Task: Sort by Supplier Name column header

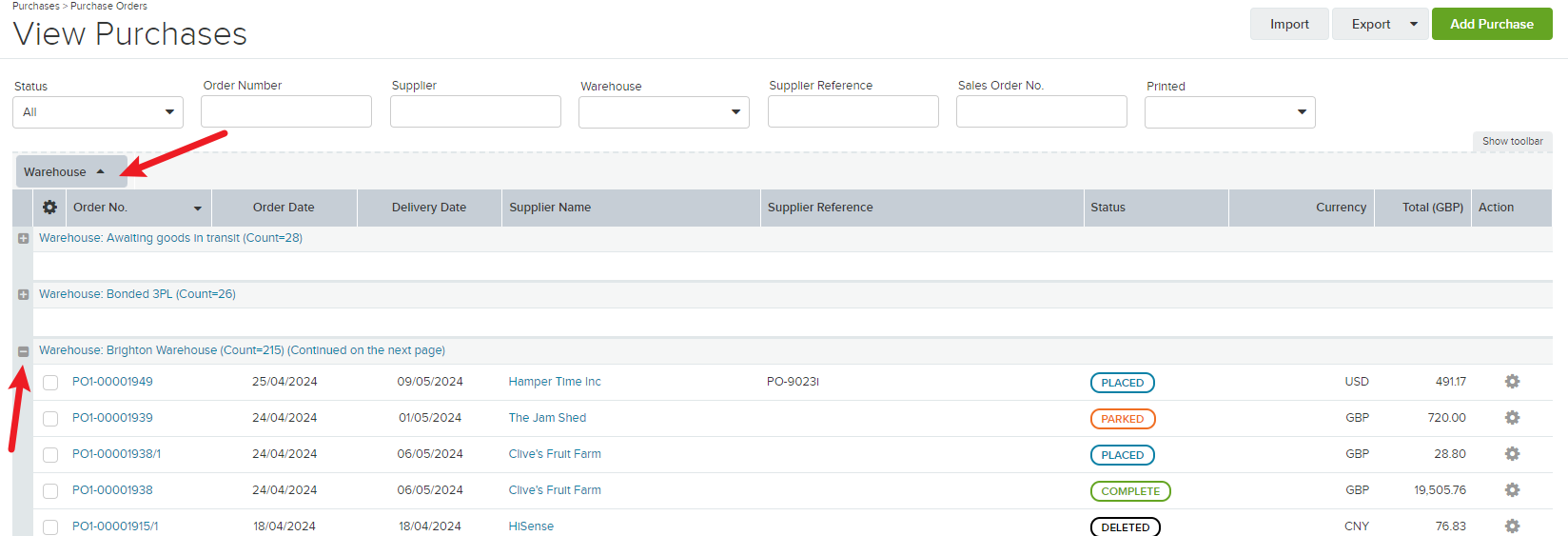Action: click(550, 207)
